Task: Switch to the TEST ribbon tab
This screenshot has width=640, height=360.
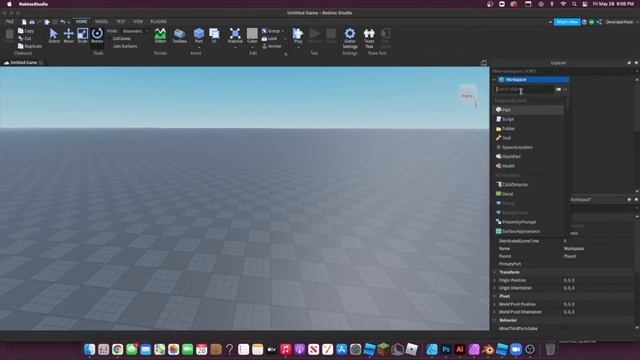Action: tap(121, 22)
